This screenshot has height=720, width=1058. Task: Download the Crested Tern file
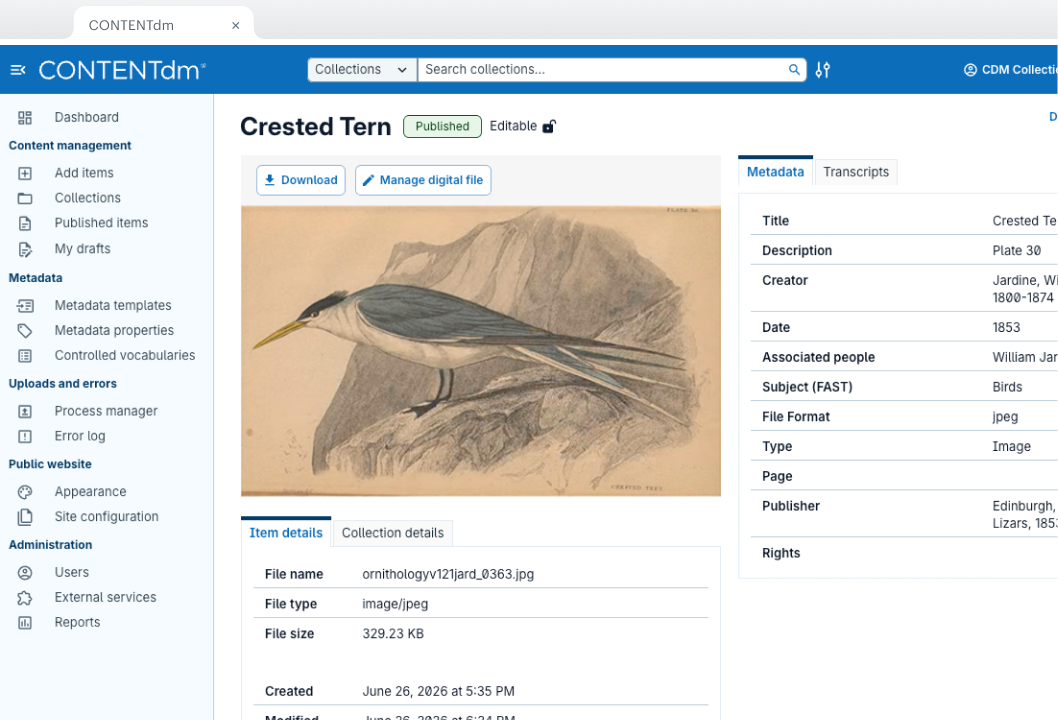301,180
